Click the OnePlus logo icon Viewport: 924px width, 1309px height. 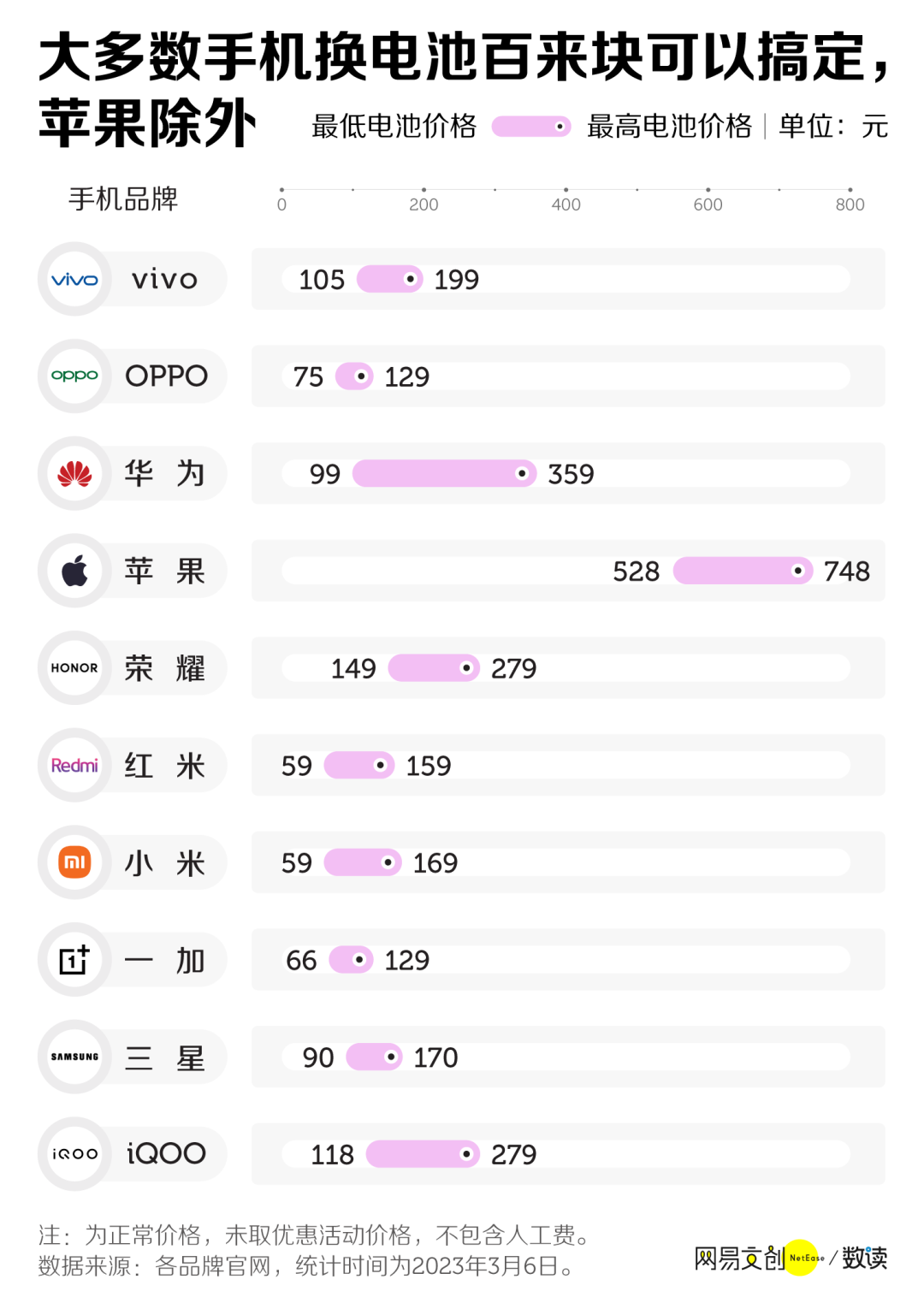pyautogui.click(x=74, y=960)
